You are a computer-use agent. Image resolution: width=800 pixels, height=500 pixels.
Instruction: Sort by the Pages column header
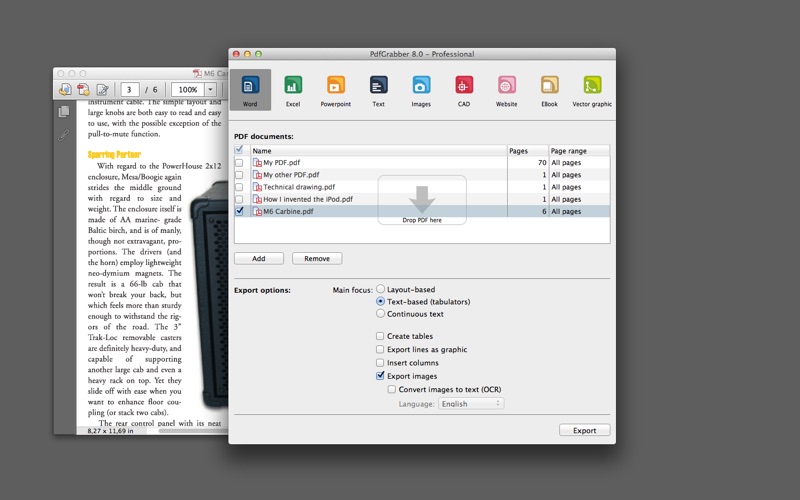(528, 151)
